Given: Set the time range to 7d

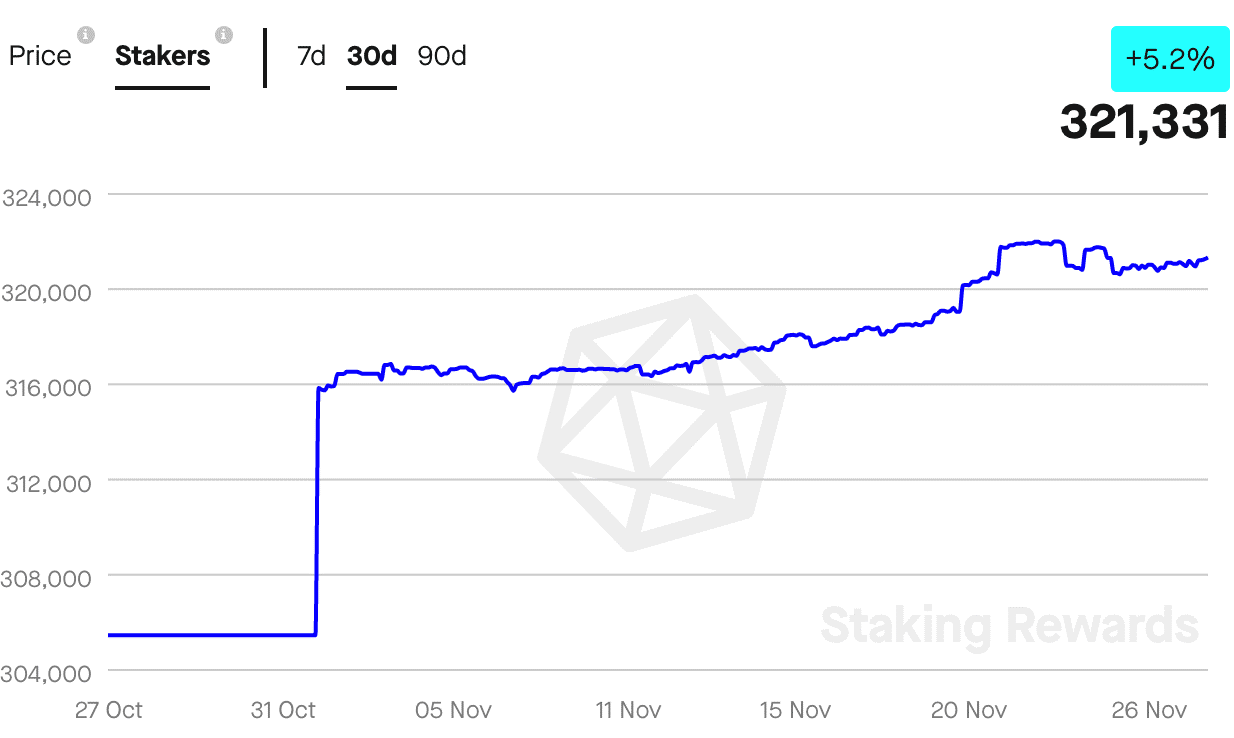Looking at the screenshot, I should [312, 56].
